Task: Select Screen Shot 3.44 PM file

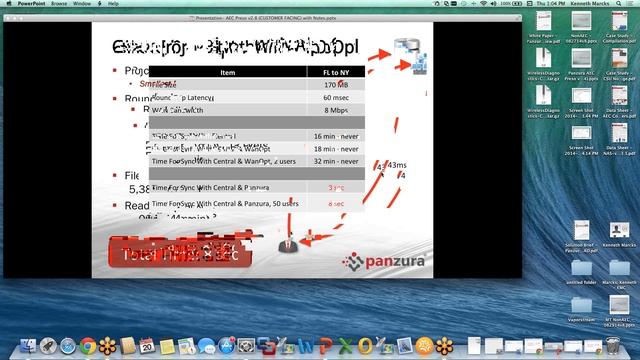Action: click(581, 102)
